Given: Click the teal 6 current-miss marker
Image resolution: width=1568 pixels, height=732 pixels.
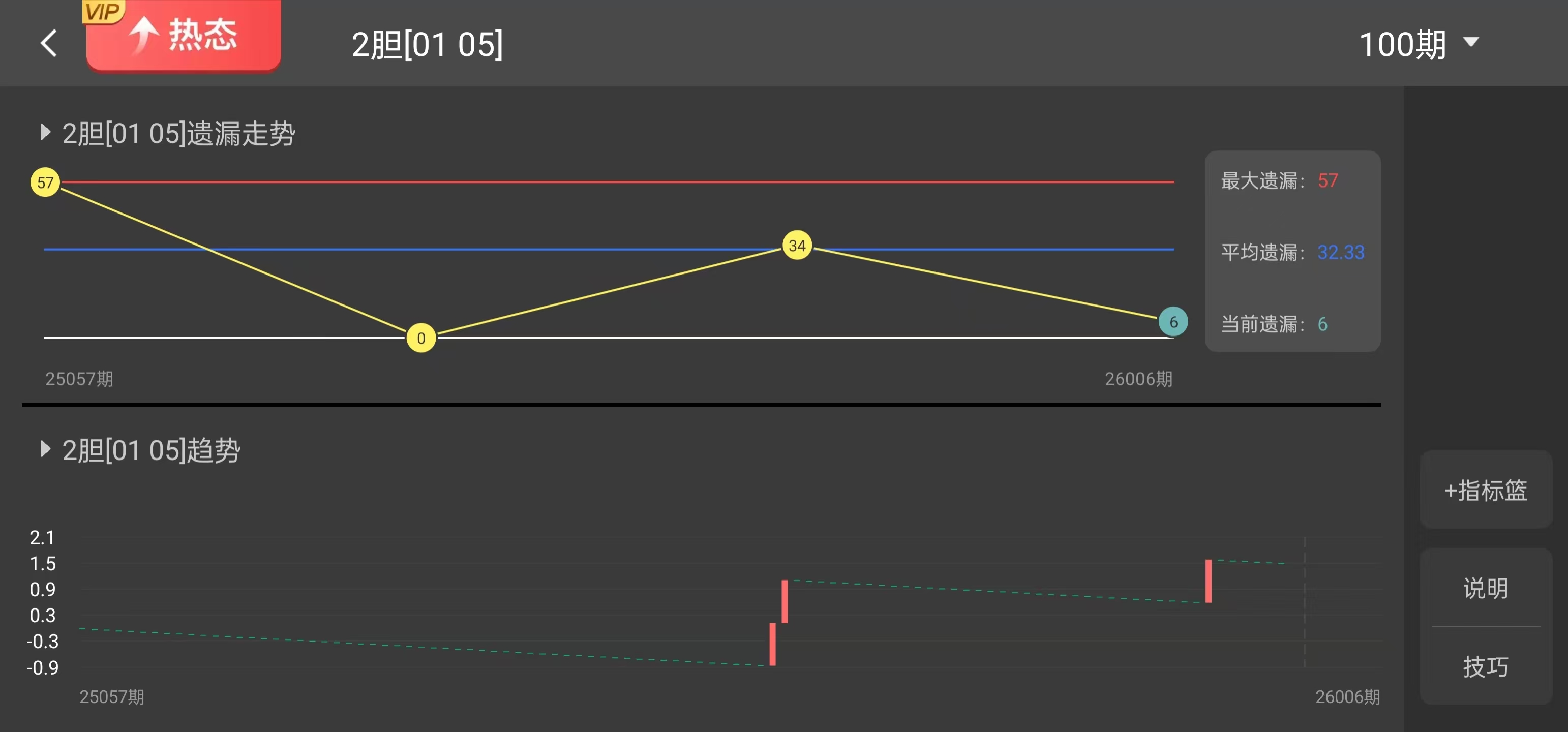Looking at the screenshot, I should point(1173,321).
